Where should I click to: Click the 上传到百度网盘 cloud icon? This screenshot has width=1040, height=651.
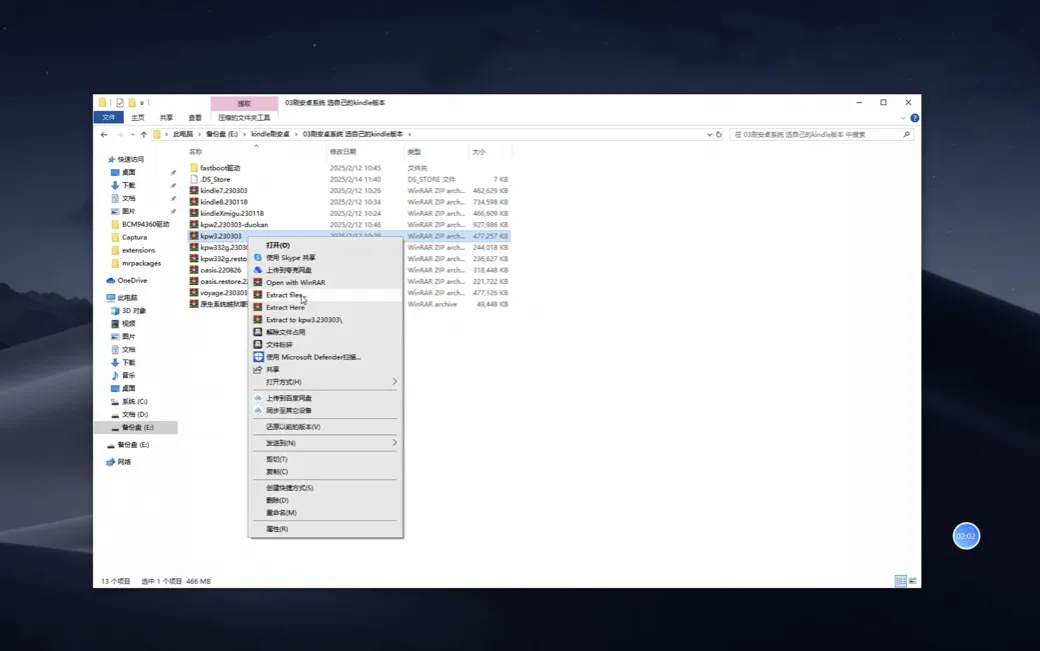tap(258, 398)
